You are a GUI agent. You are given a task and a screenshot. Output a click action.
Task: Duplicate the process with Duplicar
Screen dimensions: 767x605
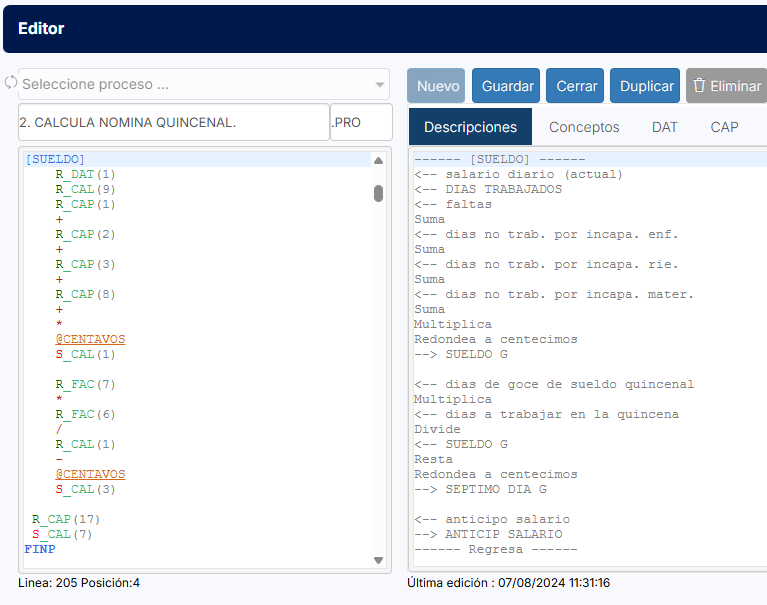(646, 86)
